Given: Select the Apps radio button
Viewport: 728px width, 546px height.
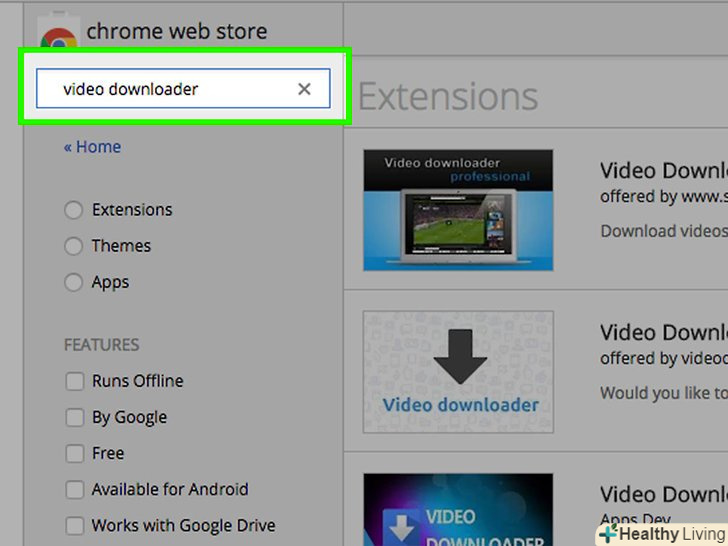Looking at the screenshot, I should [73, 282].
